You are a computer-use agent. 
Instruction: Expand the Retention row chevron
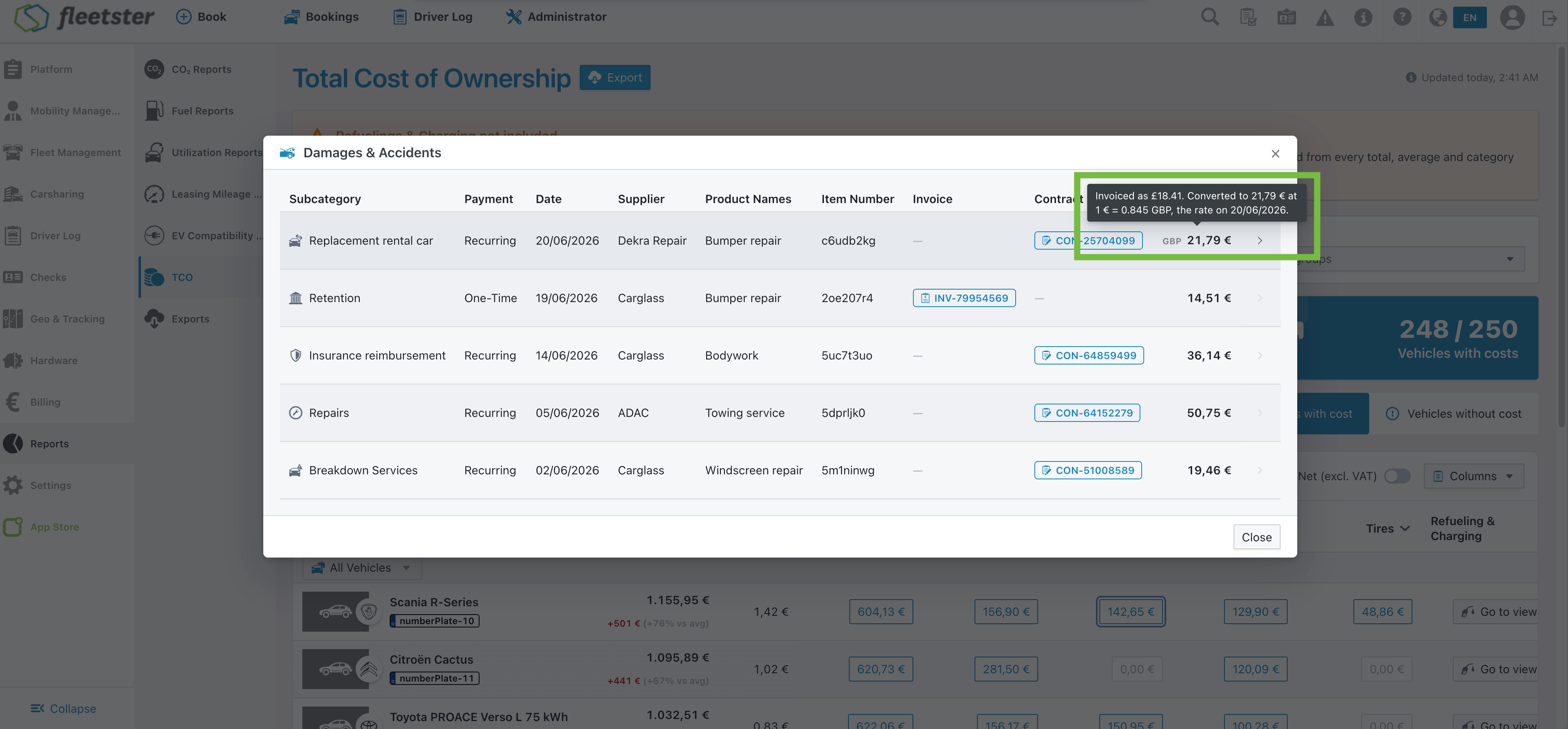(x=1259, y=298)
